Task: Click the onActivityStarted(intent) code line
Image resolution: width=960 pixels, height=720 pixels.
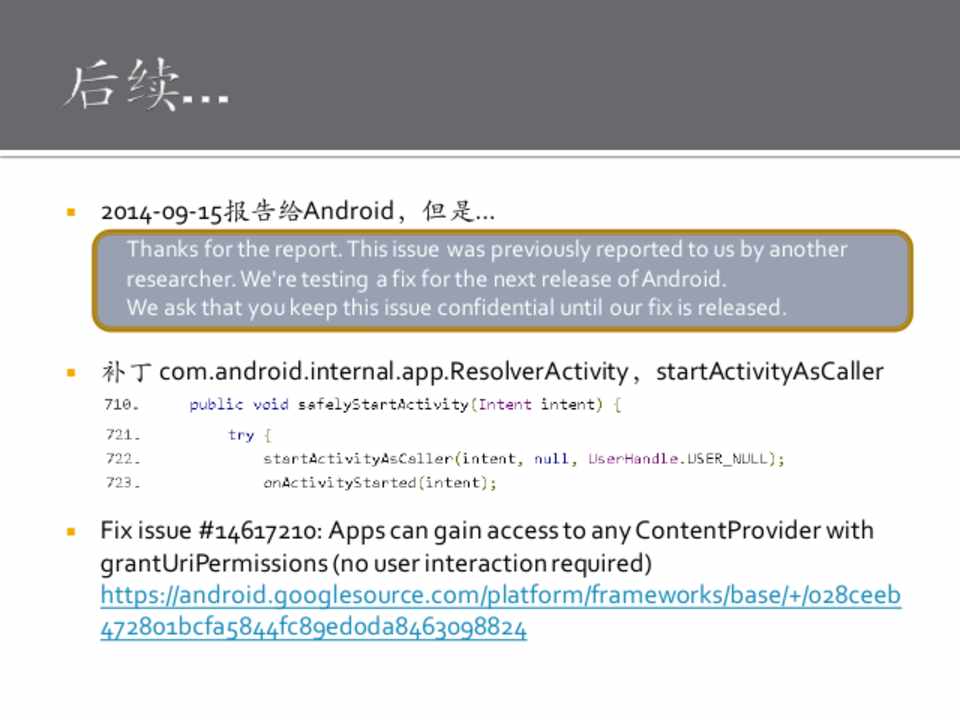Action: click(379, 483)
